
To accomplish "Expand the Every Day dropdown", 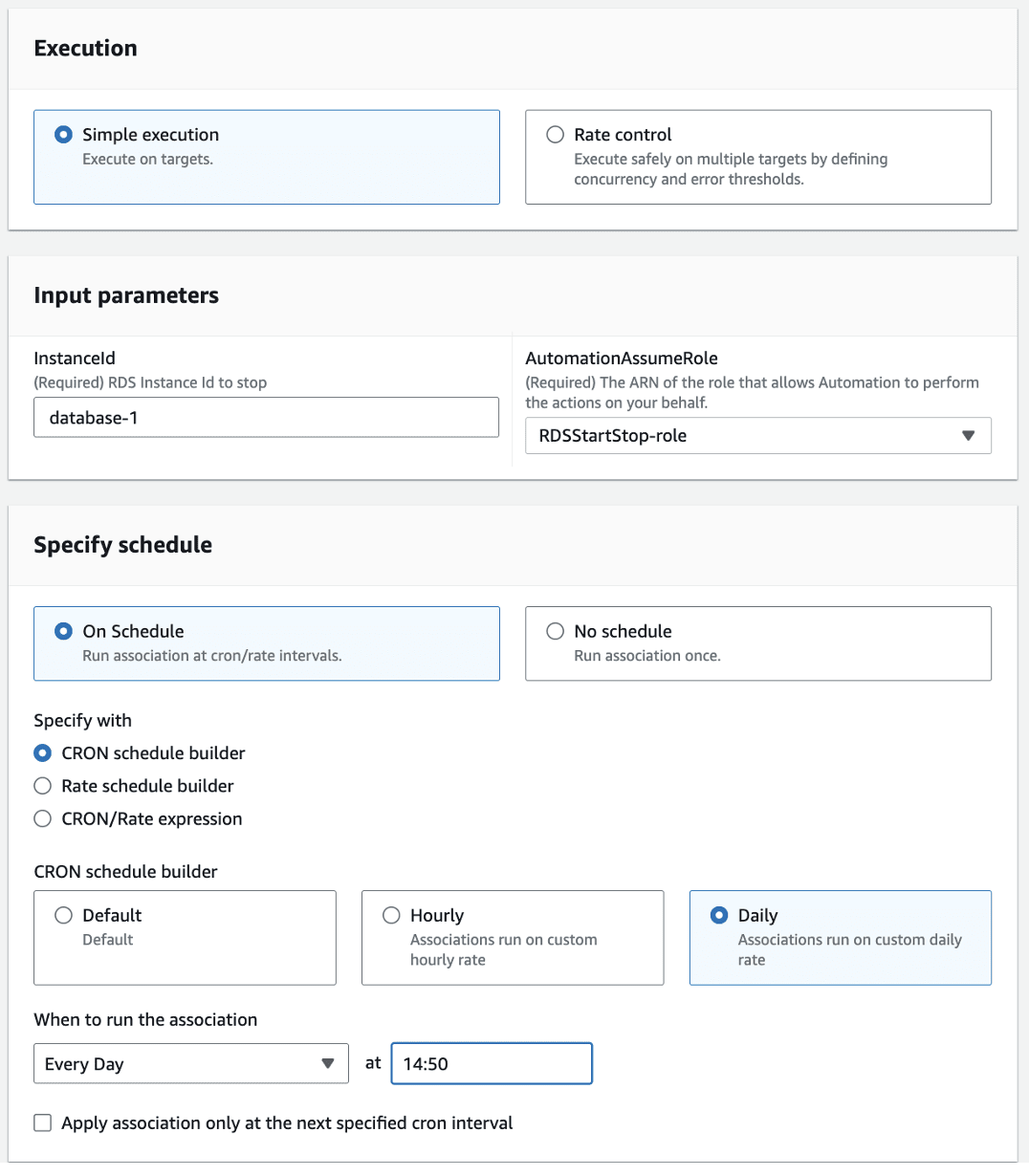I will coord(191,1064).
